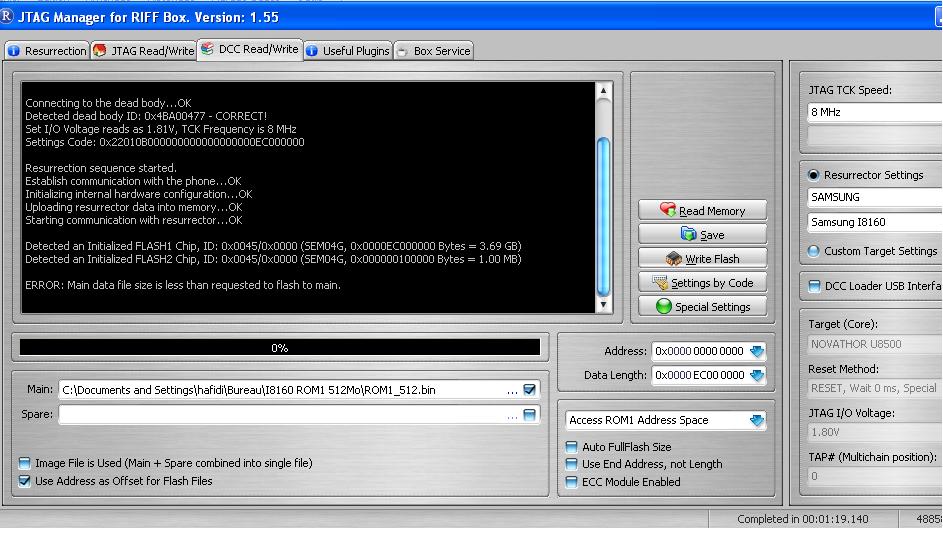Screen dimensions: 943x533
Task: Select Resurrector Settings radio button
Action: pyautogui.click(x=814, y=175)
